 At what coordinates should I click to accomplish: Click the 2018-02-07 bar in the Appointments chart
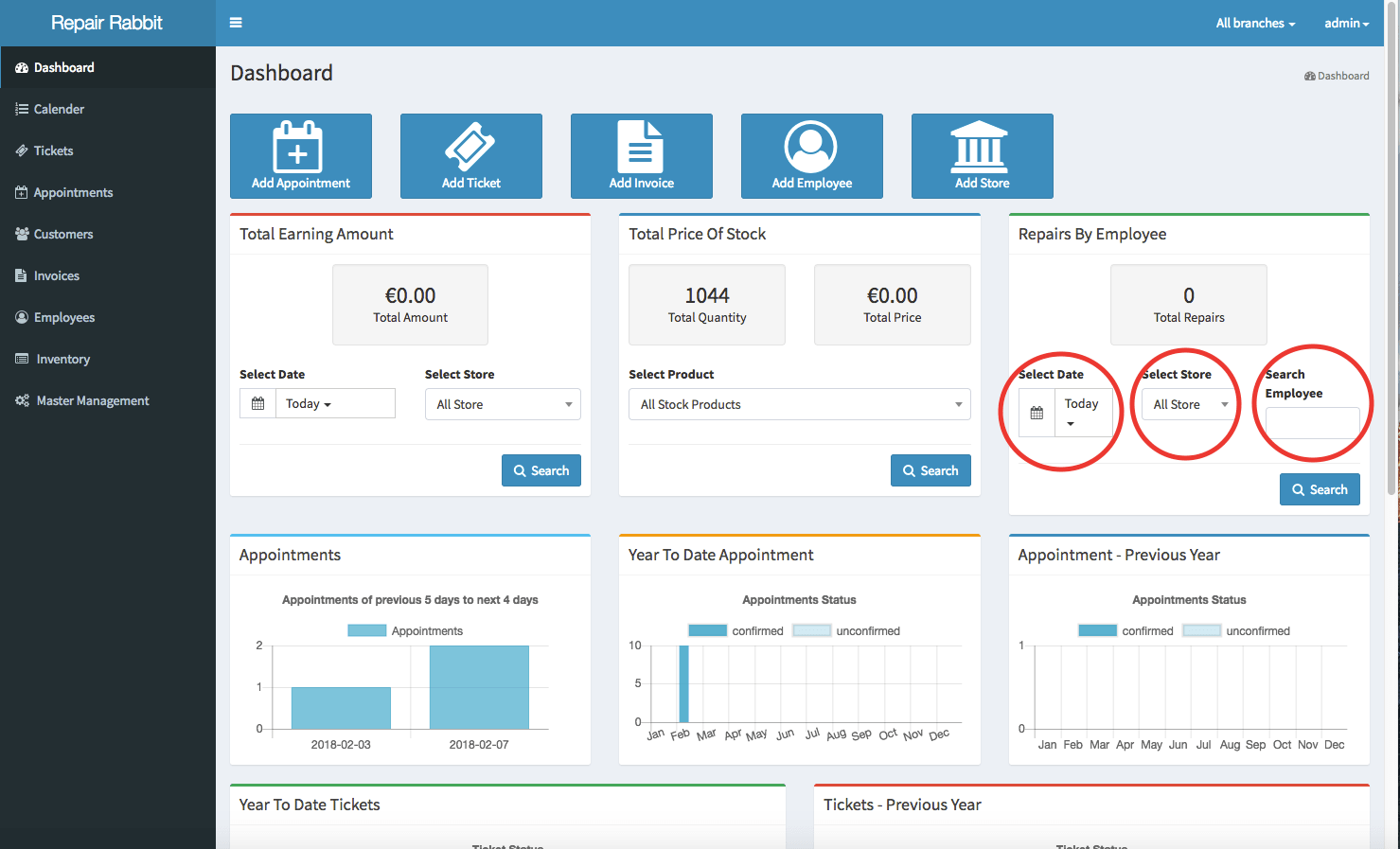[479, 687]
